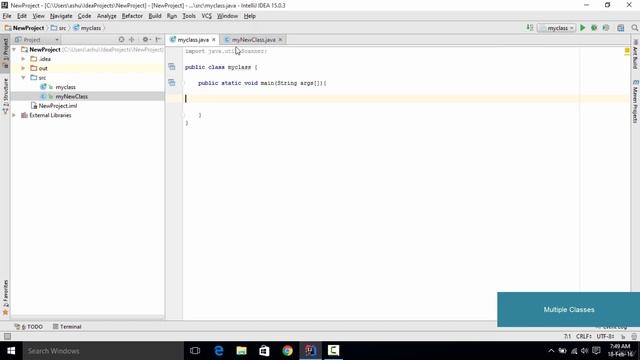
Task: Open the View menu
Action: [x=38, y=16]
